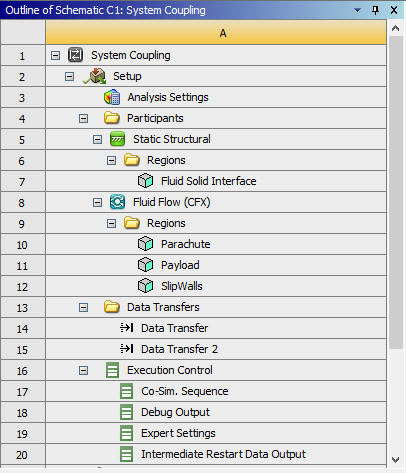The width and height of the screenshot is (406, 473).
Task: Select the Payload region item
Action: point(180,265)
